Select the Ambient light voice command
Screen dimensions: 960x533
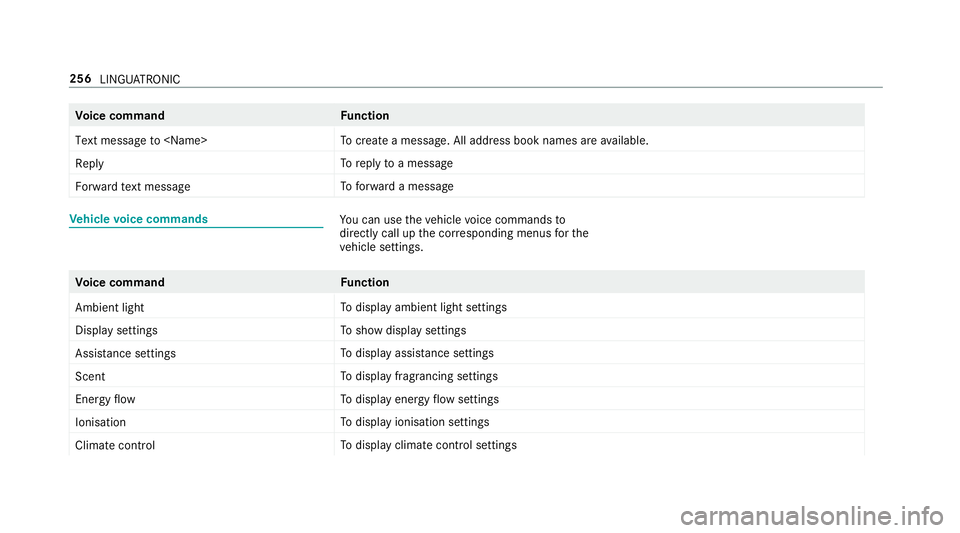tap(110, 307)
